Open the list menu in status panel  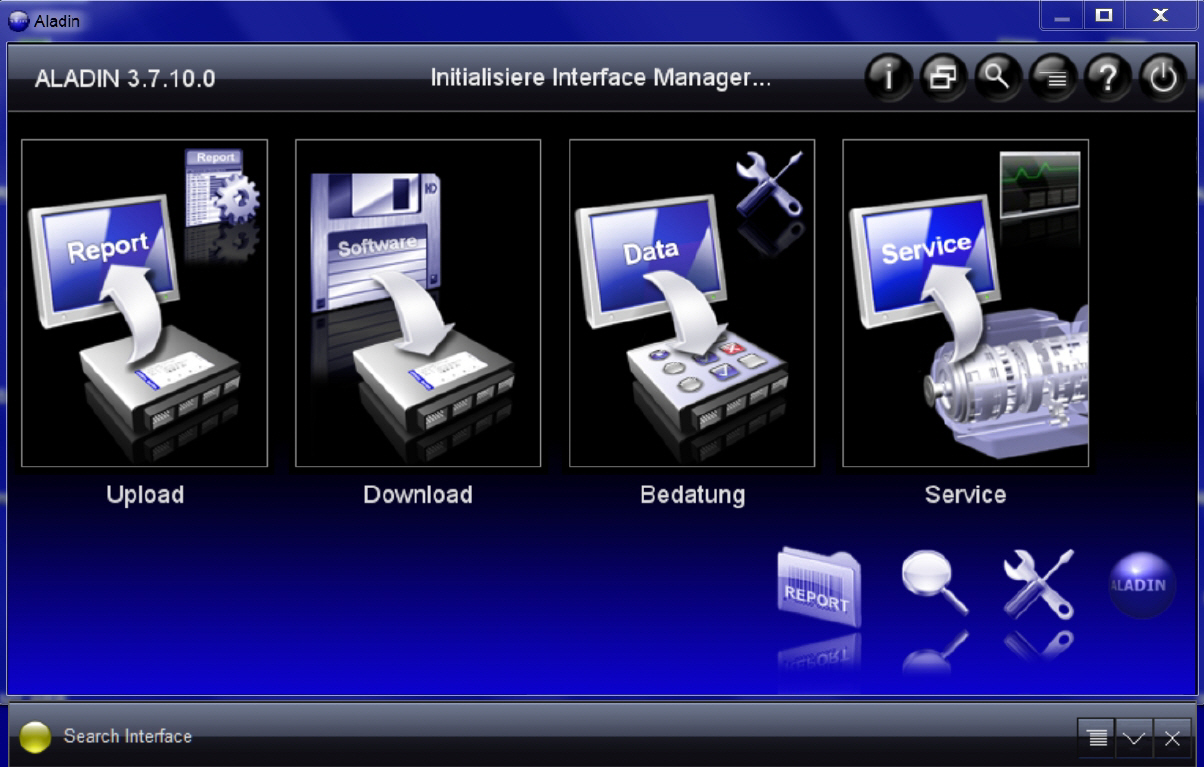click(x=1097, y=738)
